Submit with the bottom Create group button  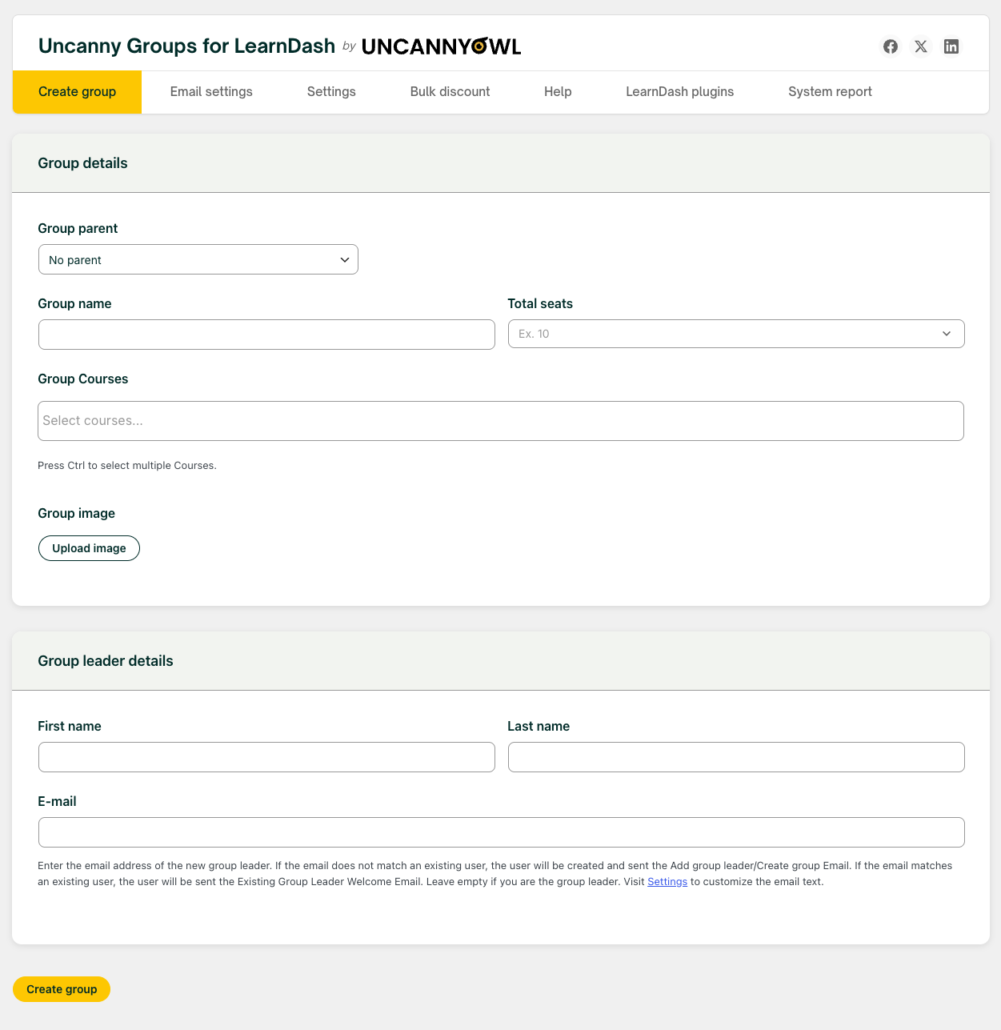(62, 989)
